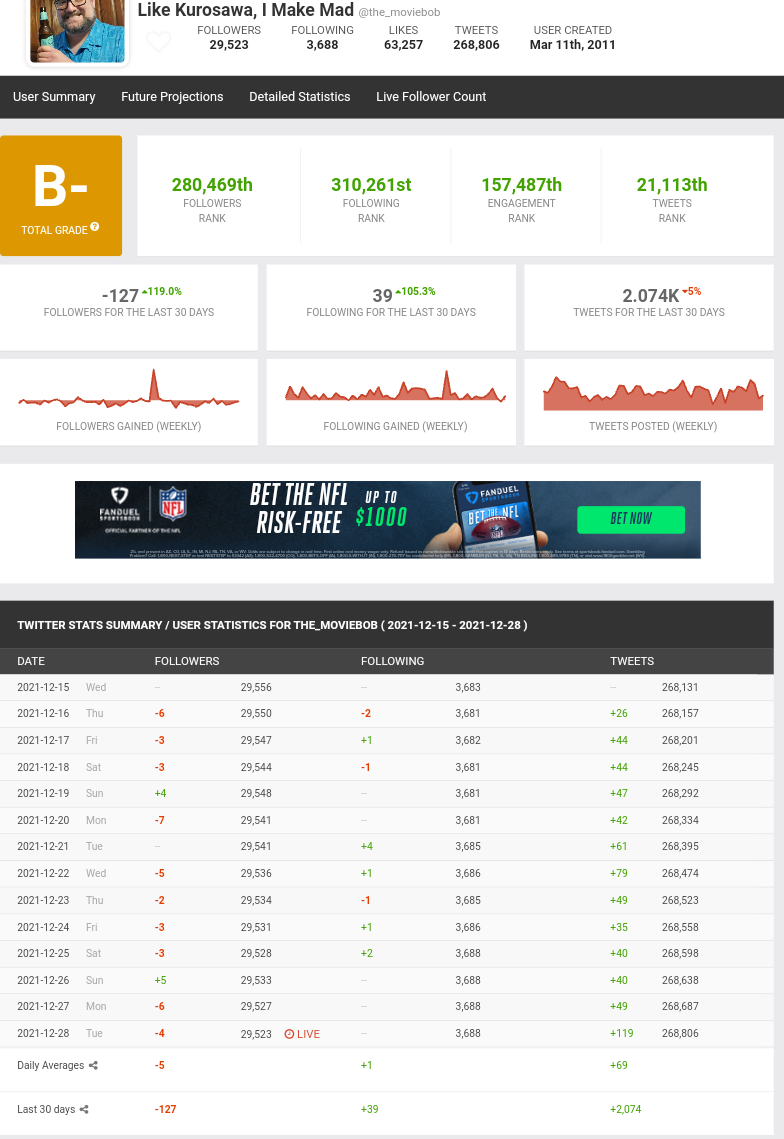Image resolution: width=784 pixels, height=1139 pixels.
Task: Click the favorite heart icon
Action: click(158, 41)
